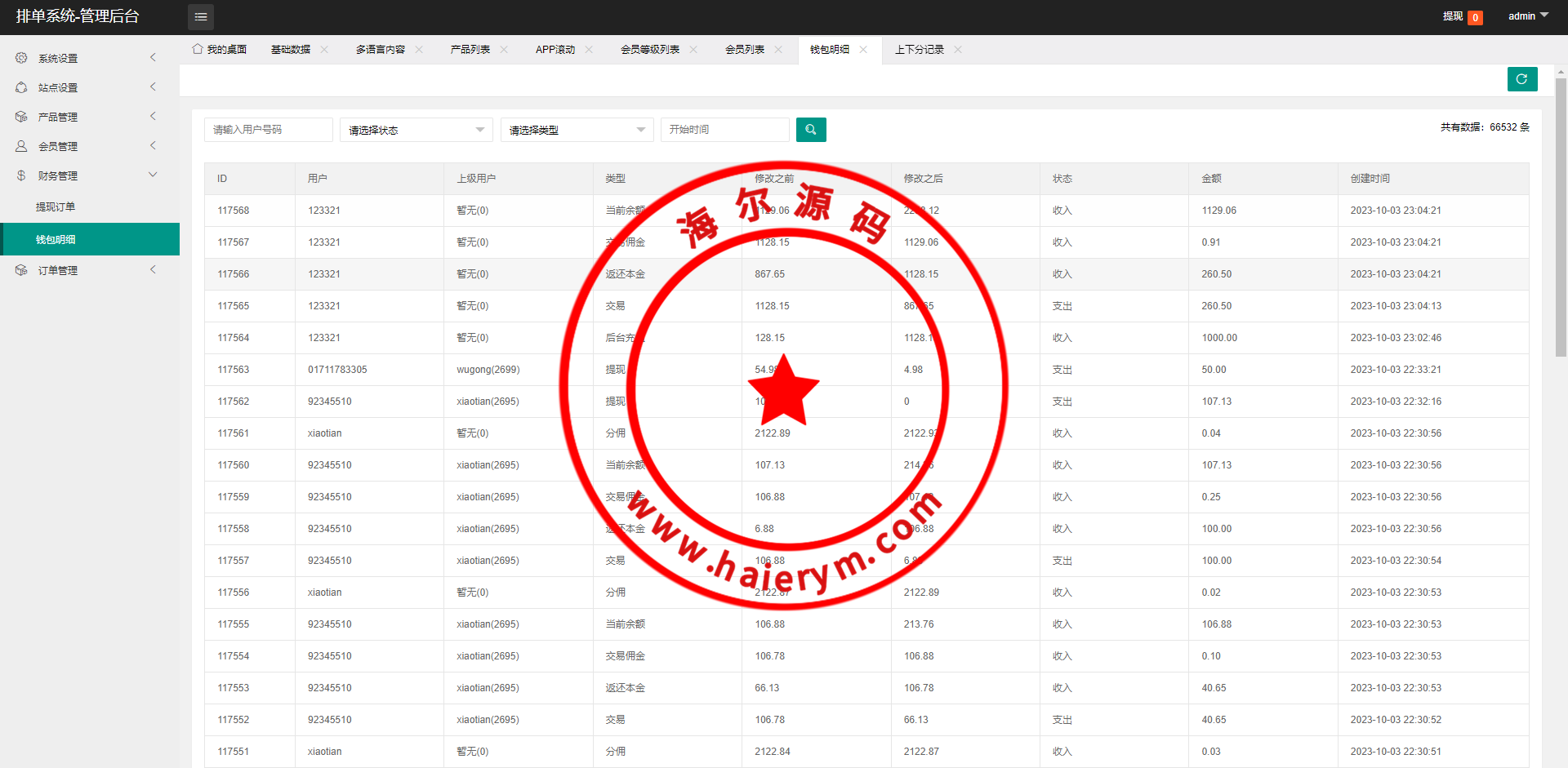1568x768 pixels.
Task: Click the green refresh icon button
Action: [x=1521, y=79]
